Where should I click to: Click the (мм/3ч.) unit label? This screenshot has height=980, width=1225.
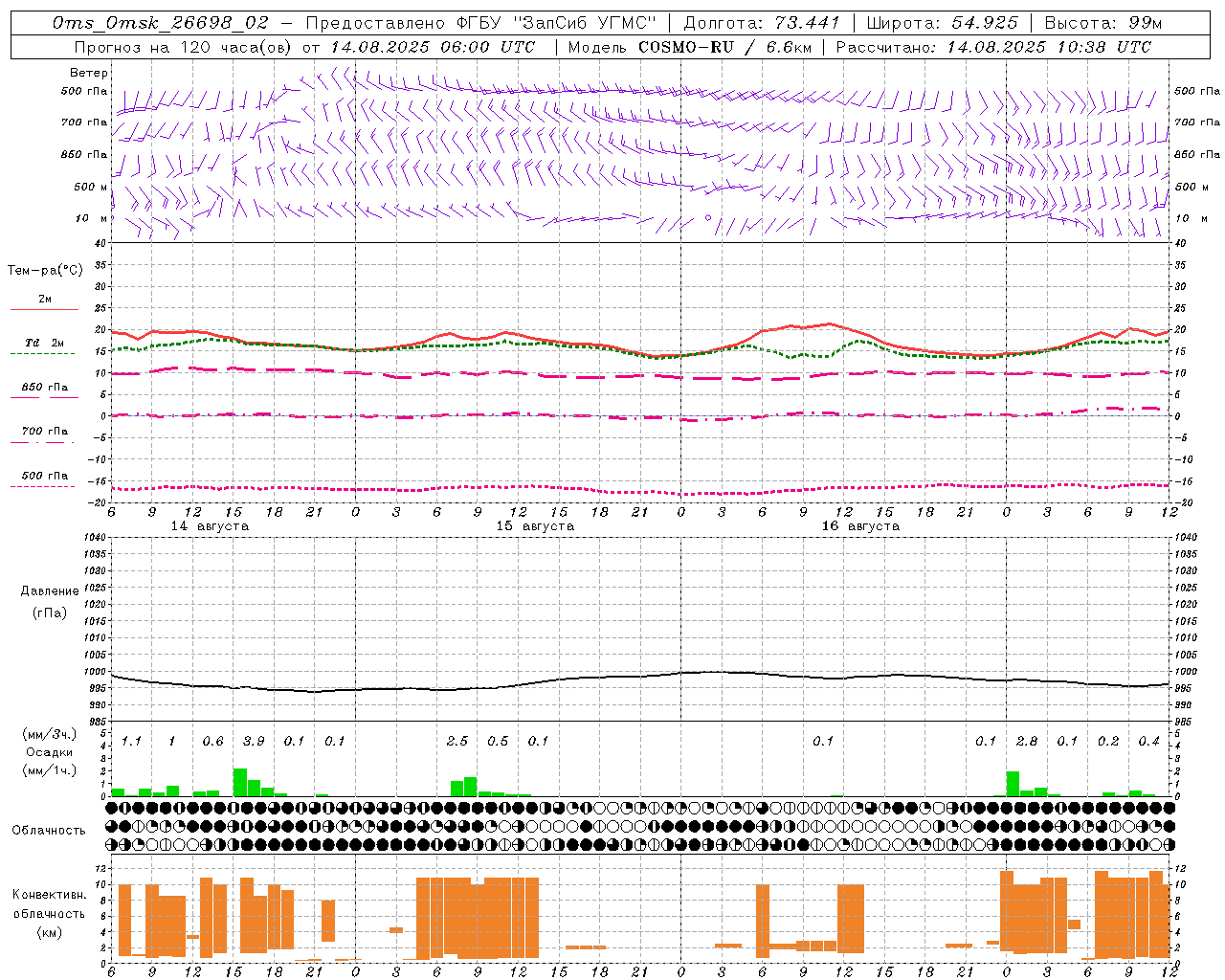(x=49, y=734)
